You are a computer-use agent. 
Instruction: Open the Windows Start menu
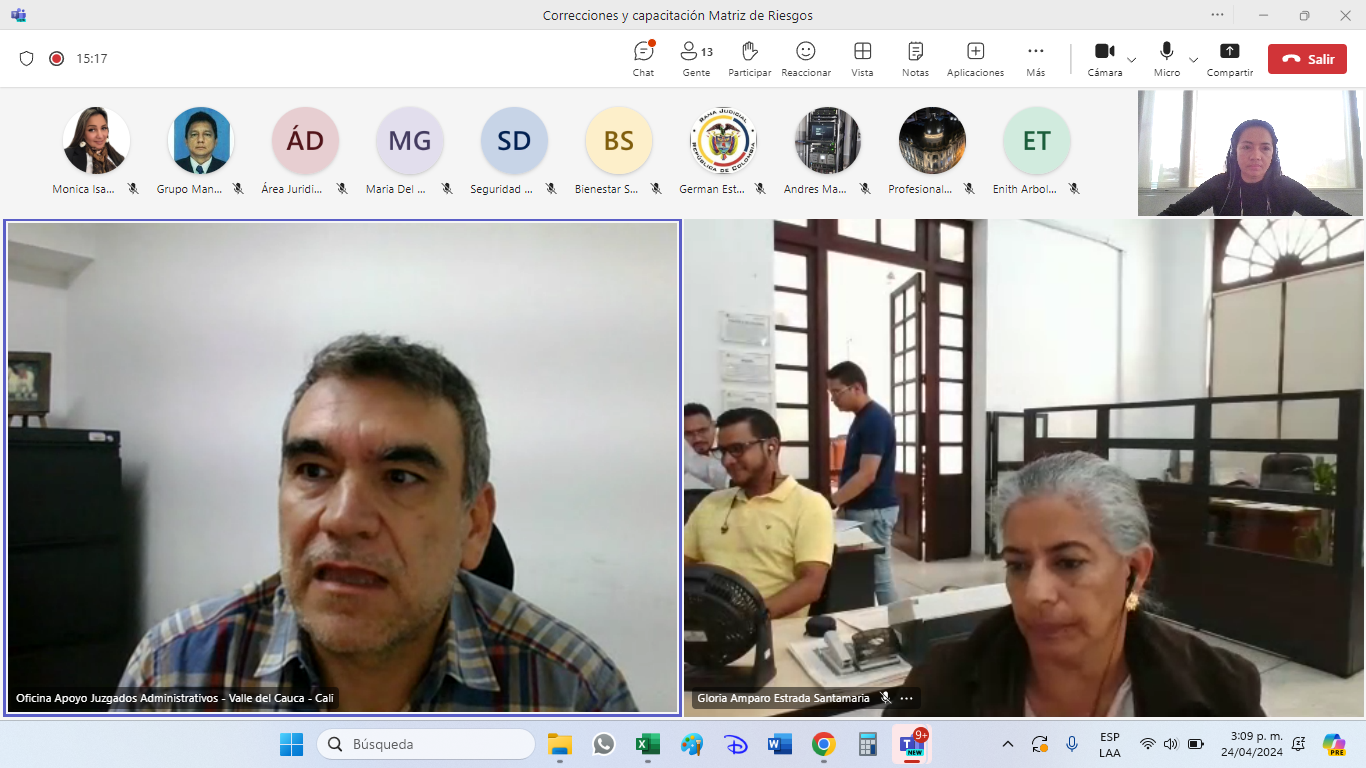291,744
